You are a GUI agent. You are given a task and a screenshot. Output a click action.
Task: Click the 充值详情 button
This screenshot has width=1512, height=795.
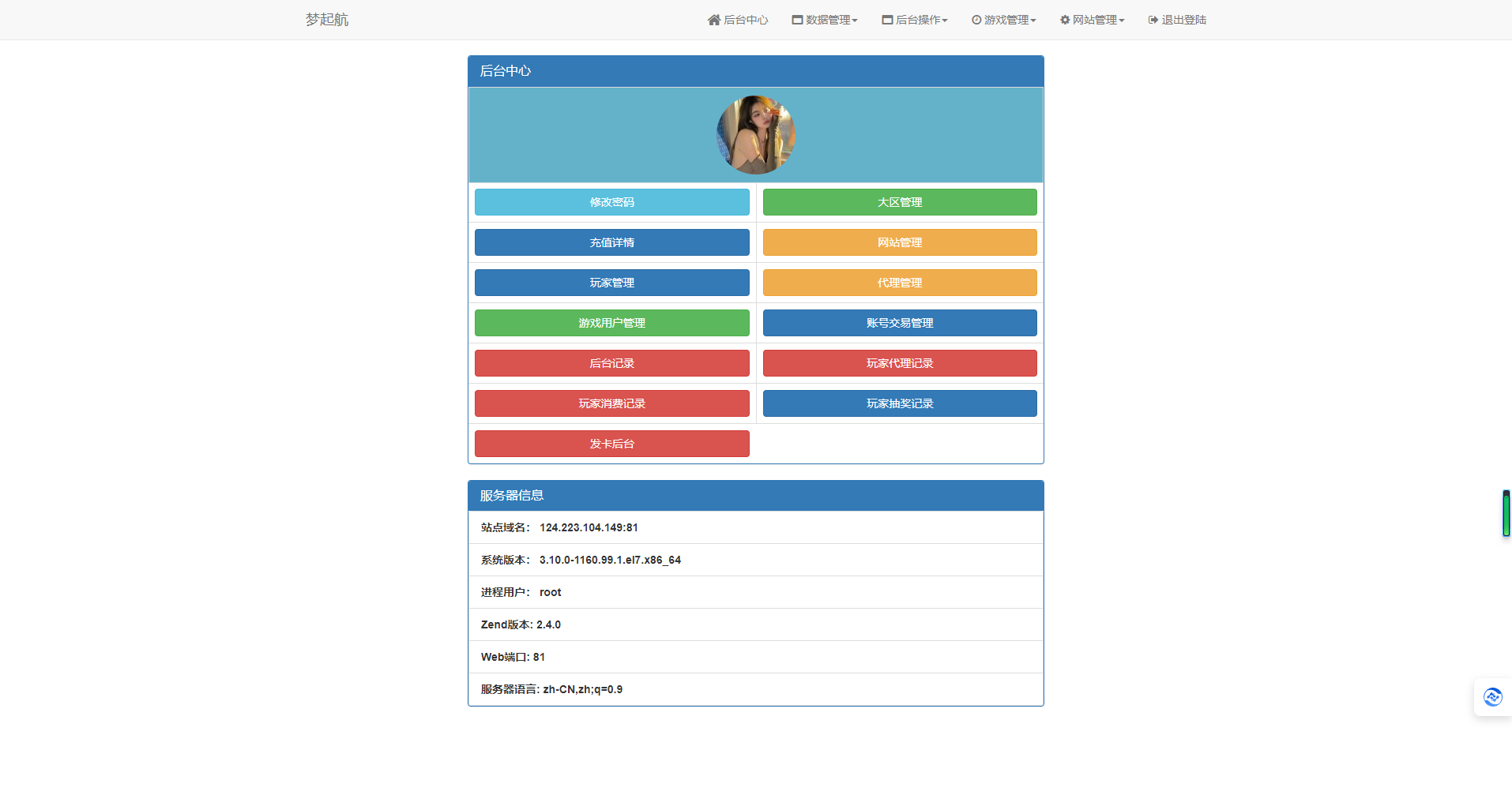[612, 242]
